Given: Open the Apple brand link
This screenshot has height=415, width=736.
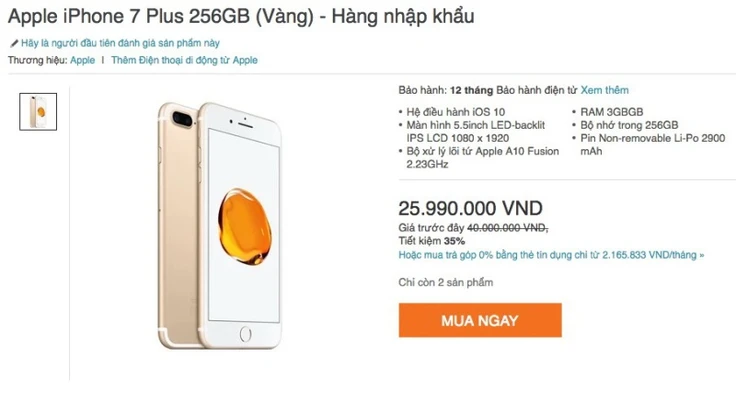Looking at the screenshot, I should 83,60.
